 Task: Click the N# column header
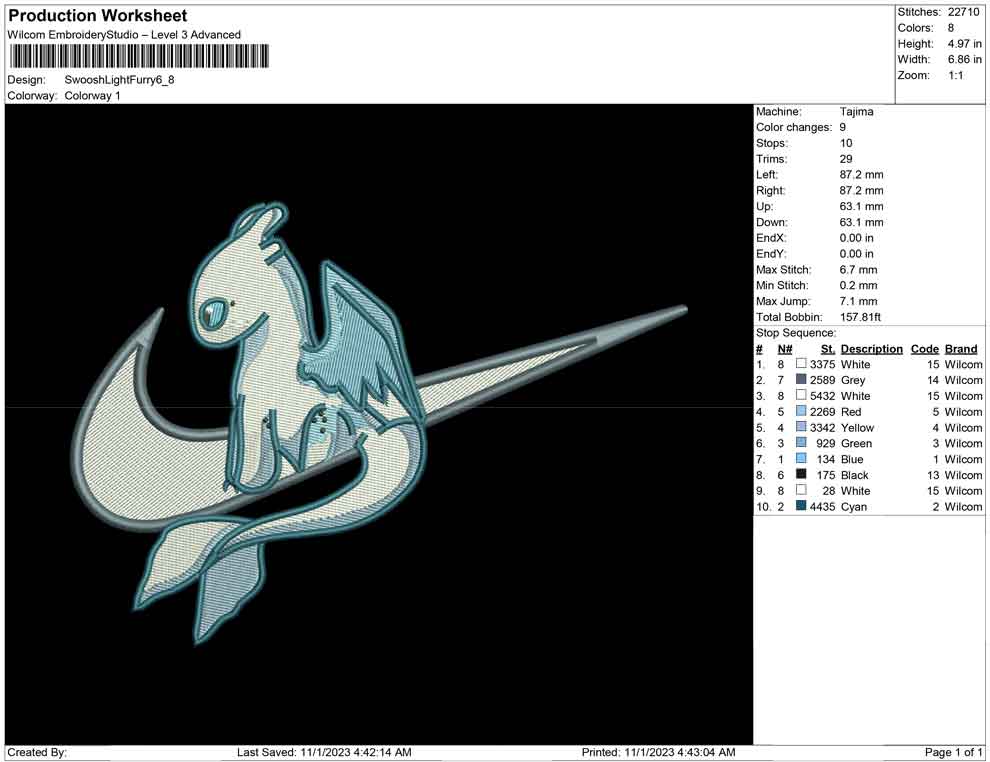click(x=785, y=349)
